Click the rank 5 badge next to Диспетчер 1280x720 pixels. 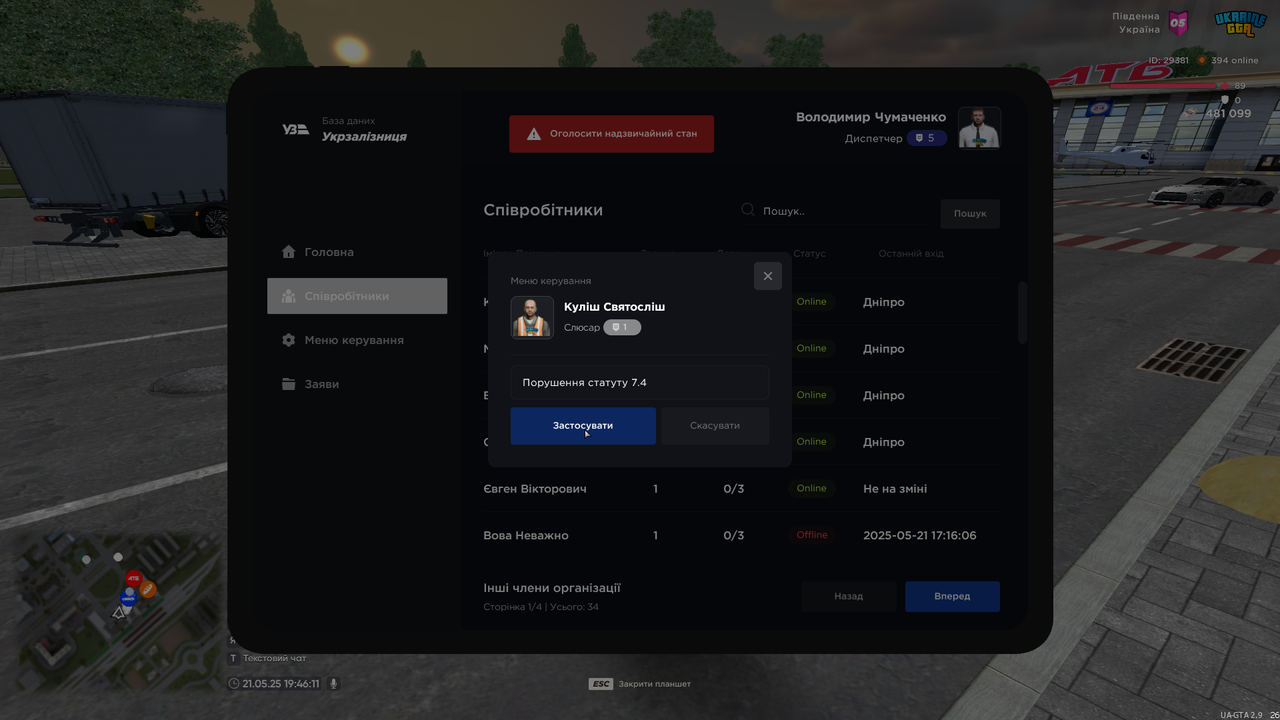point(926,138)
